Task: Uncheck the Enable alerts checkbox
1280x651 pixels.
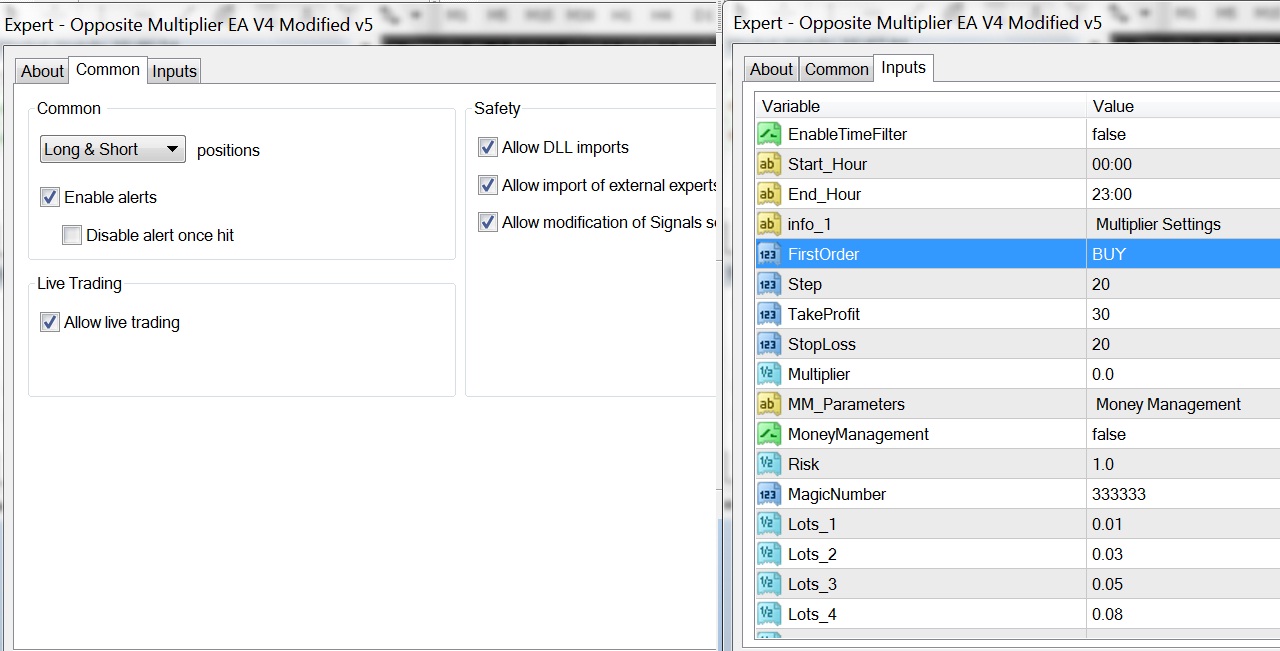Action: click(x=50, y=197)
